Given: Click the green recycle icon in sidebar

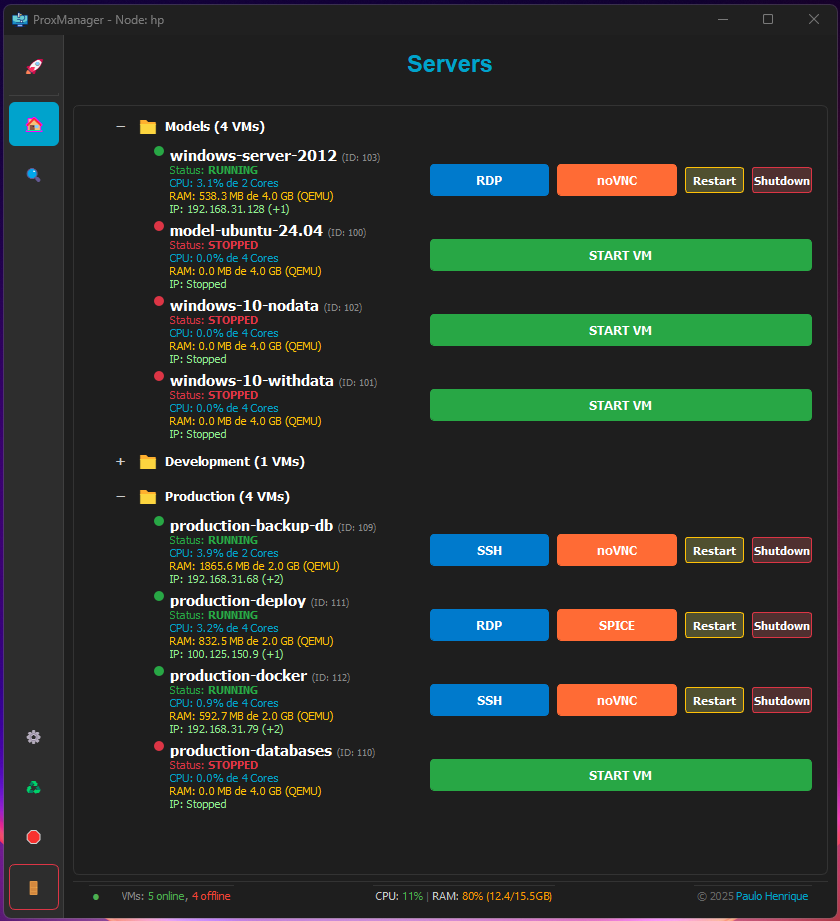Looking at the screenshot, I should (33, 787).
